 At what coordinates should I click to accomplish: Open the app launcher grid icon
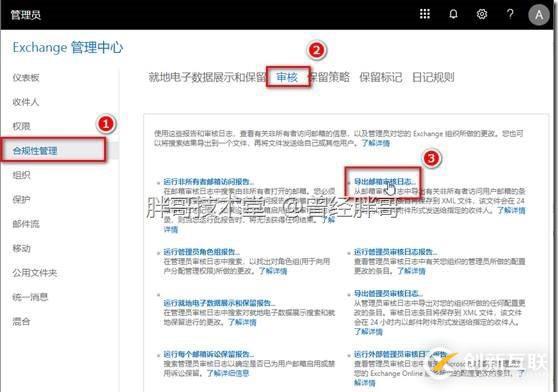425,14
